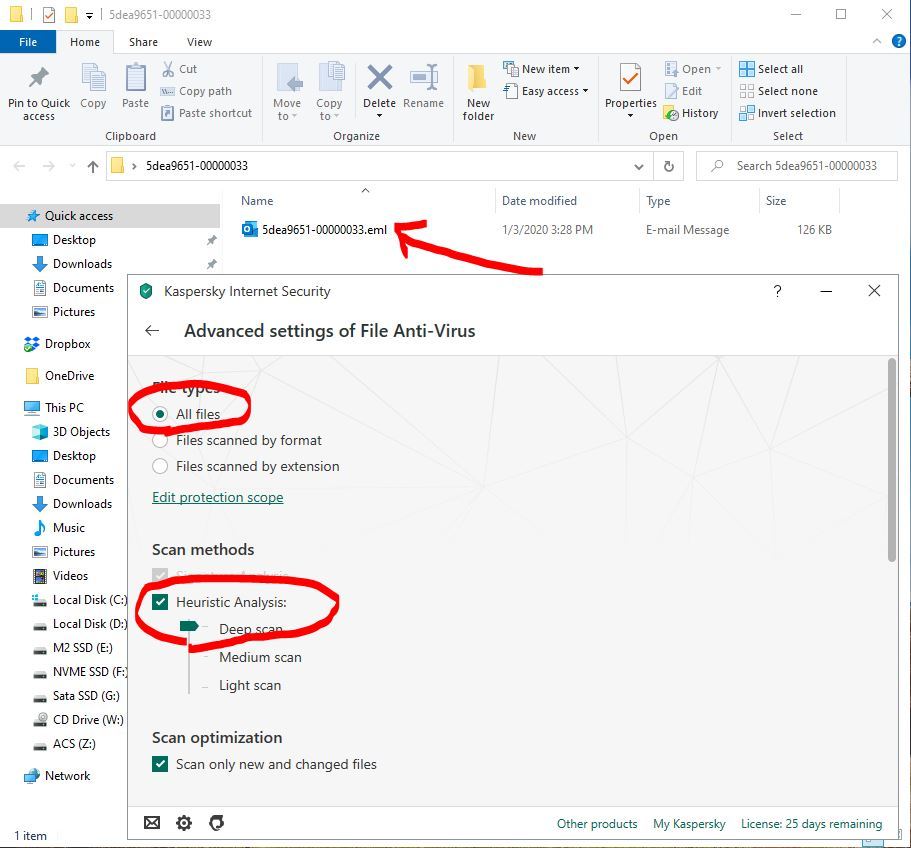Screen dimensions: 911x848
Task: Set heuristic slider to Medium scan
Action: [x=259, y=657]
